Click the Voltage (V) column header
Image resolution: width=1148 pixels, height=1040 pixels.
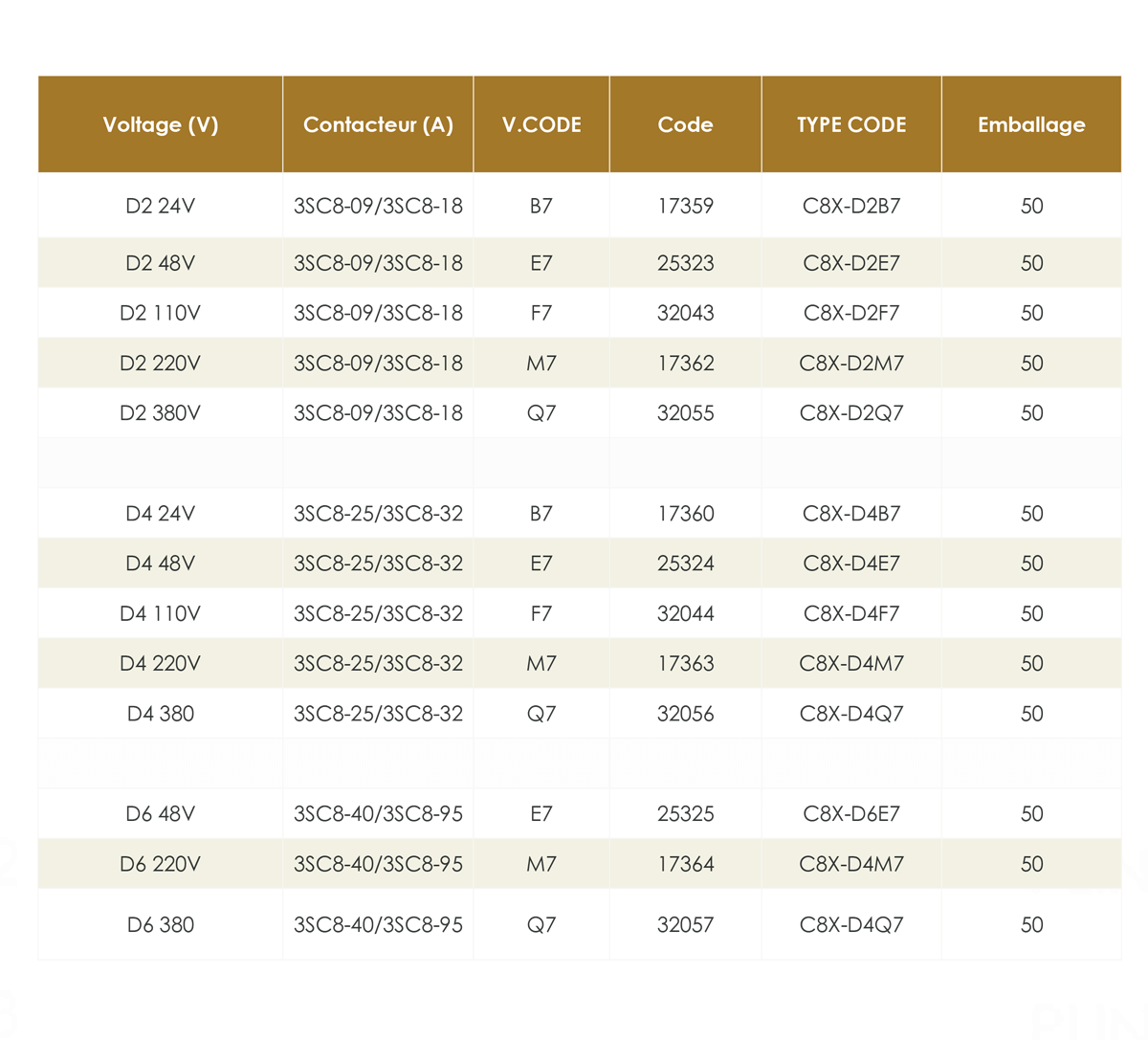pyautogui.click(x=161, y=124)
